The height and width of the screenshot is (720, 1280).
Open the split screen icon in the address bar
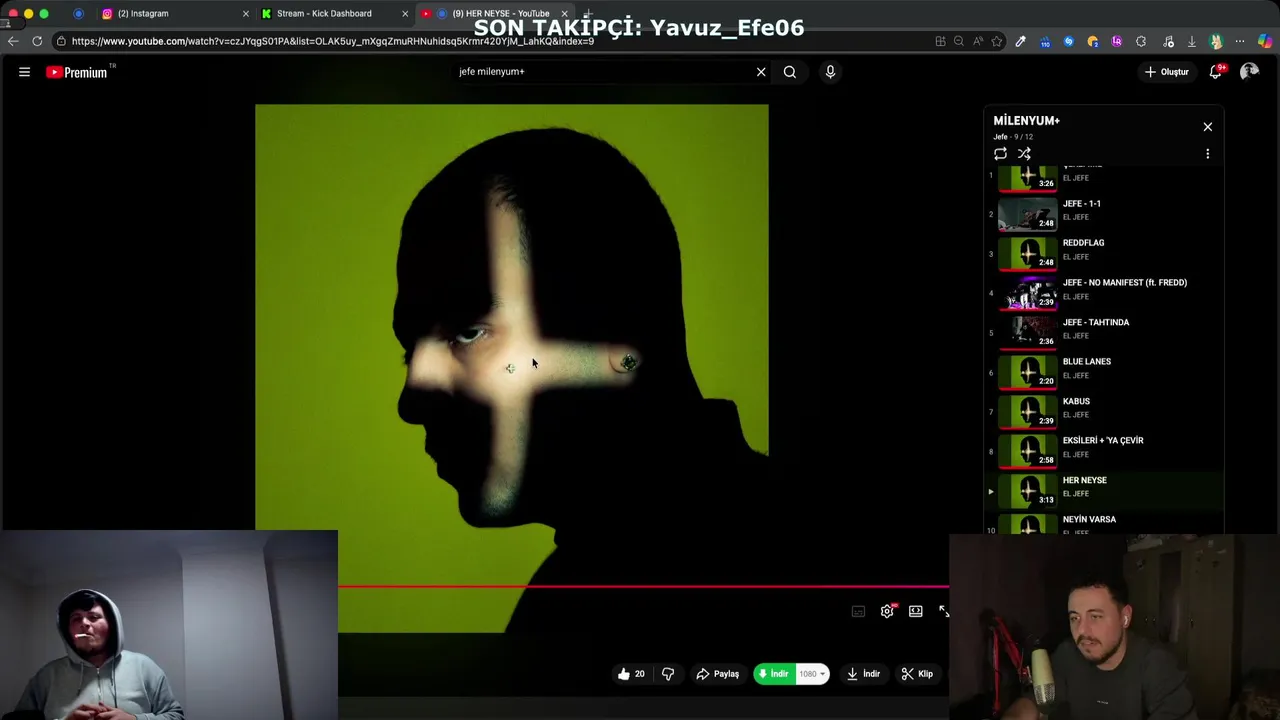click(940, 41)
